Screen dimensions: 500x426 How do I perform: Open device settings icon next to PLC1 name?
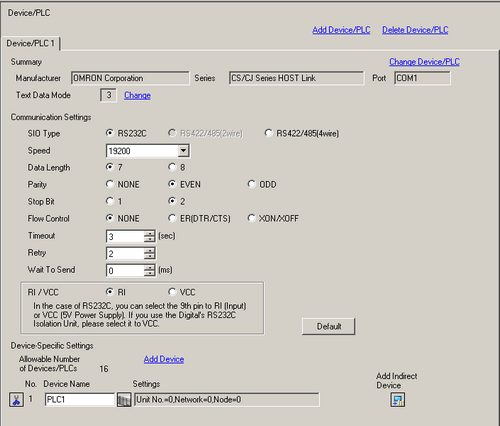coord(124,399)
